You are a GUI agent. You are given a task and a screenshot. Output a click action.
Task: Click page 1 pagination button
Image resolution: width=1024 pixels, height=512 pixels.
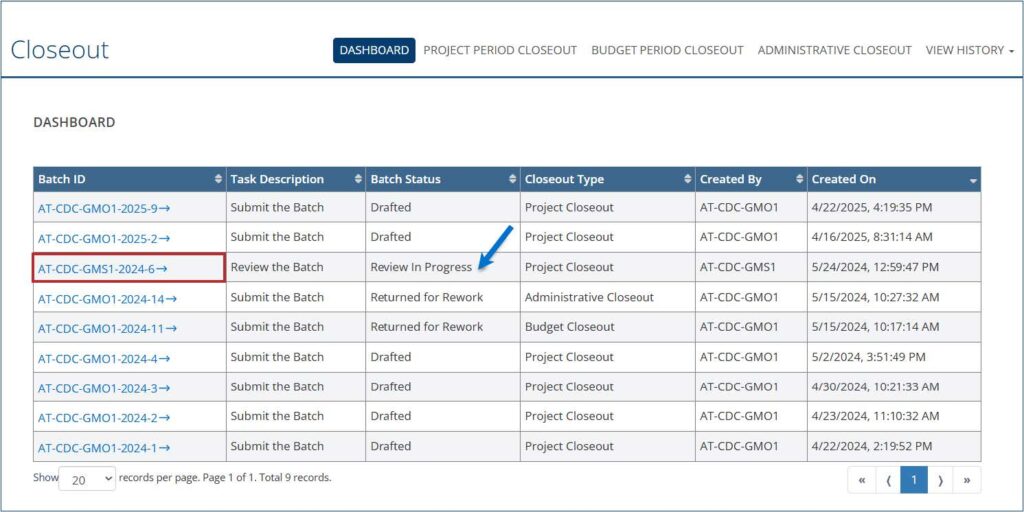pos(913,480)
